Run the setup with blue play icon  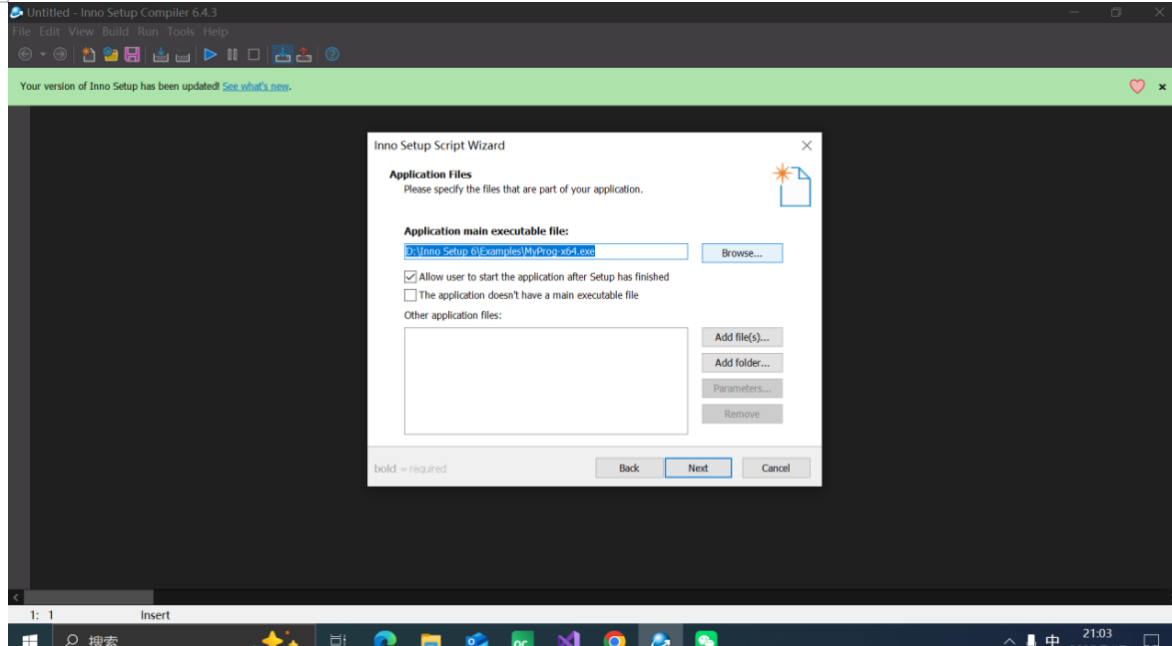[x=210, y=55]
